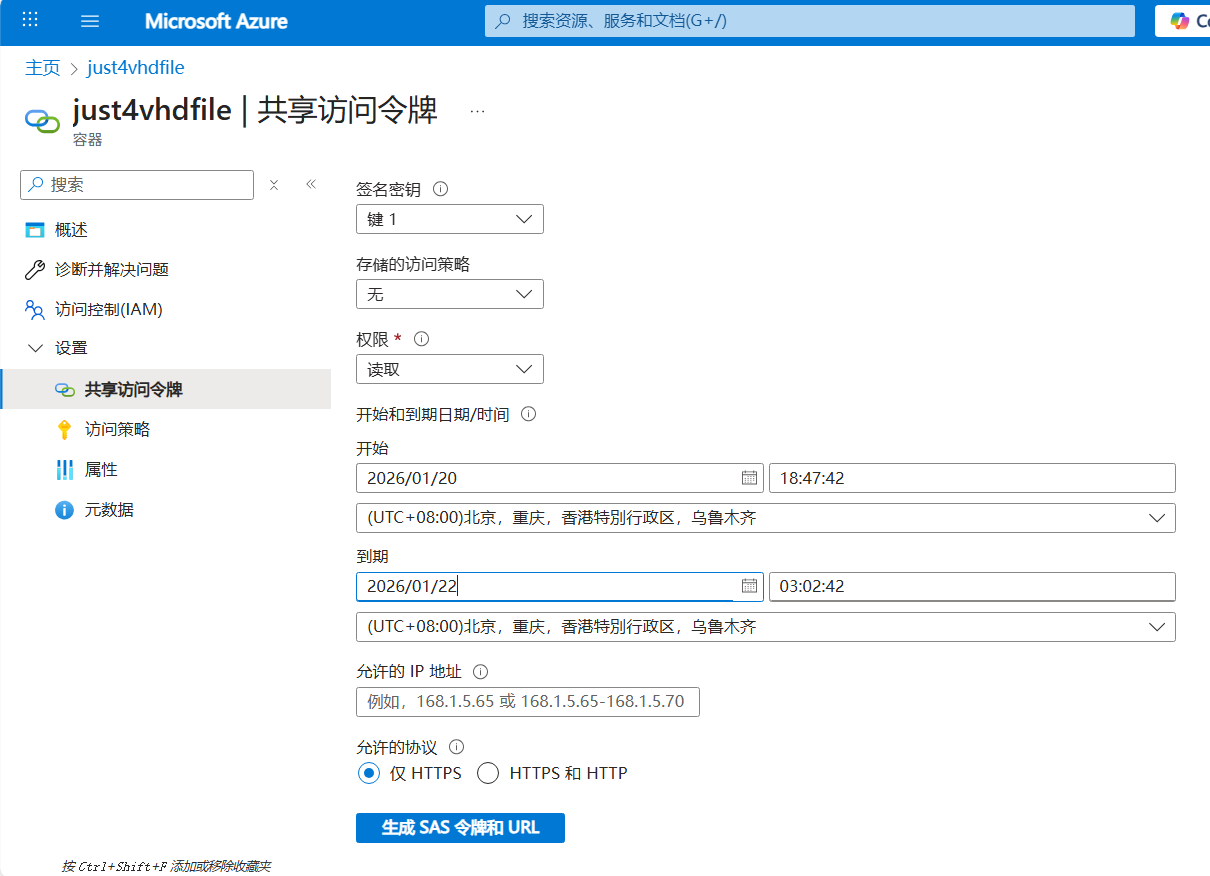Viewport: 1210px width, 876px height.
Task: Select the HTTPS 和 HTTP radio option
Action: [x=488, y=773]
